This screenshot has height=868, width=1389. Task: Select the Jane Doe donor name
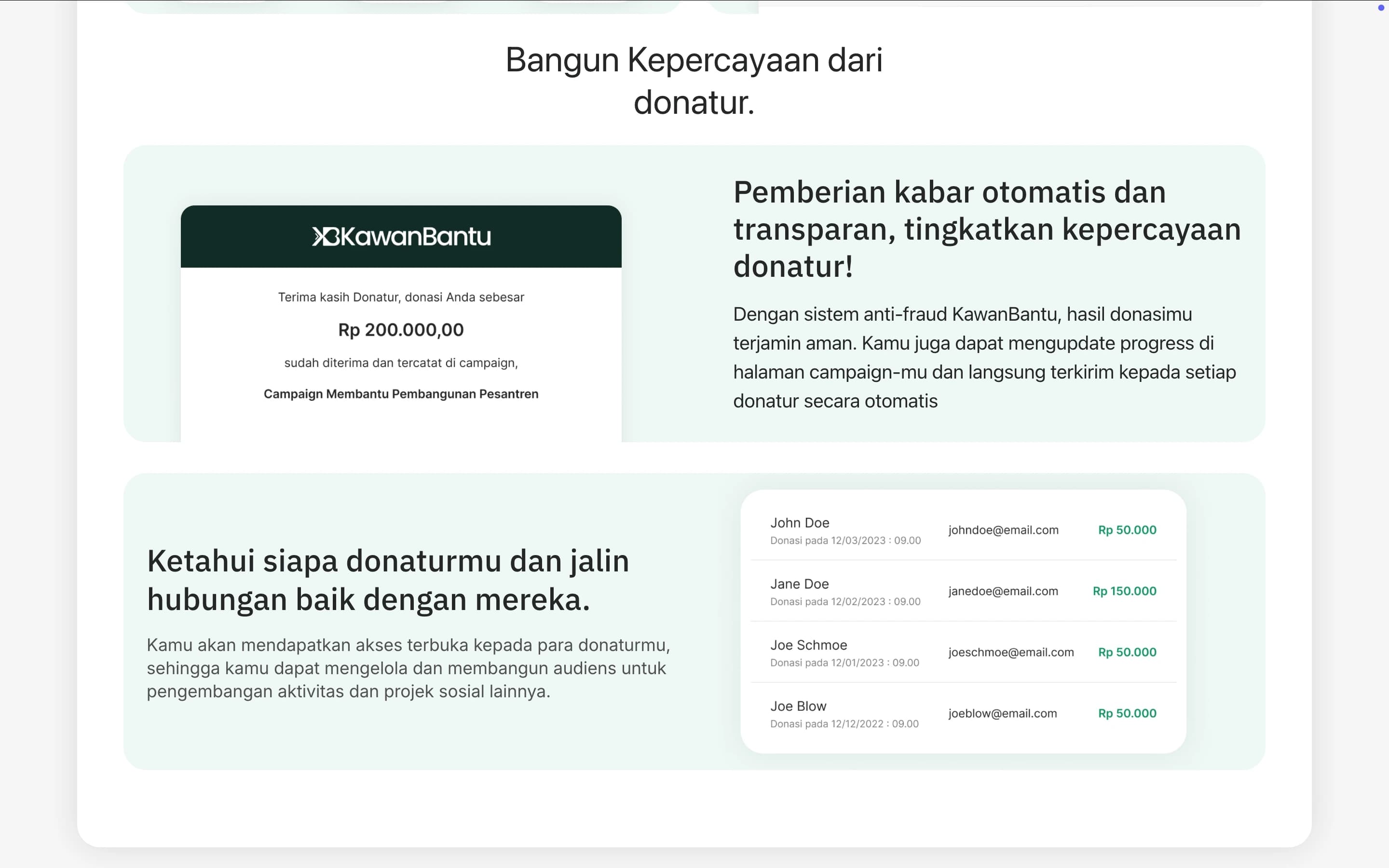[x=800, y=584]
